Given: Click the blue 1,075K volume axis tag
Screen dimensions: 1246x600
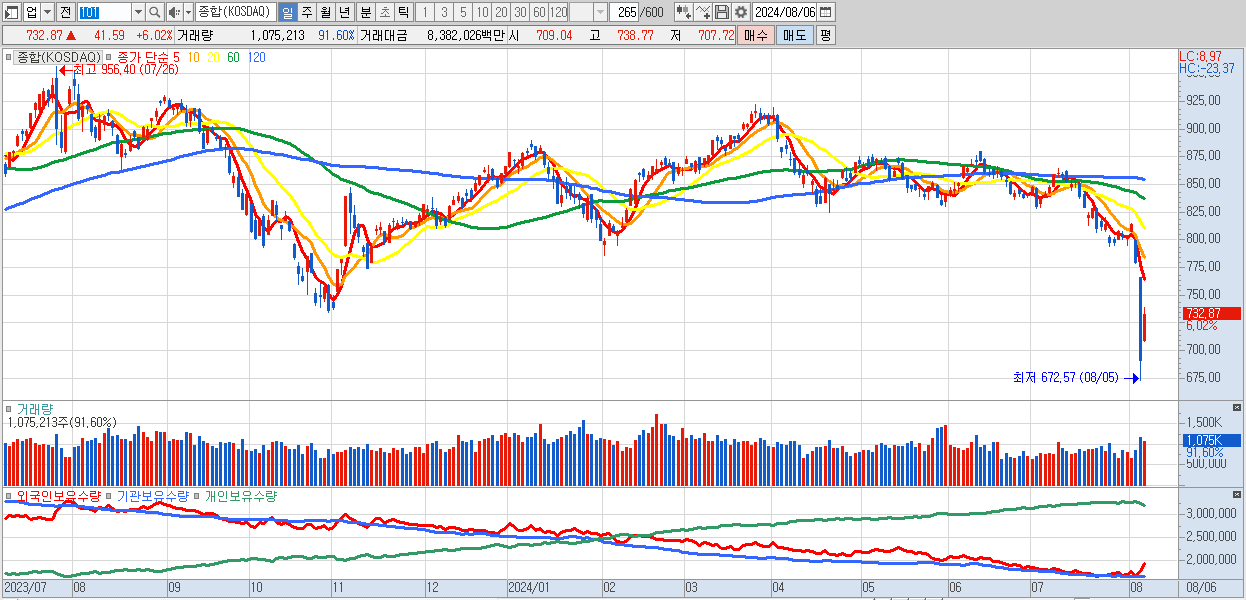Looking at the screenshot, I should [x=1210, y=440].
